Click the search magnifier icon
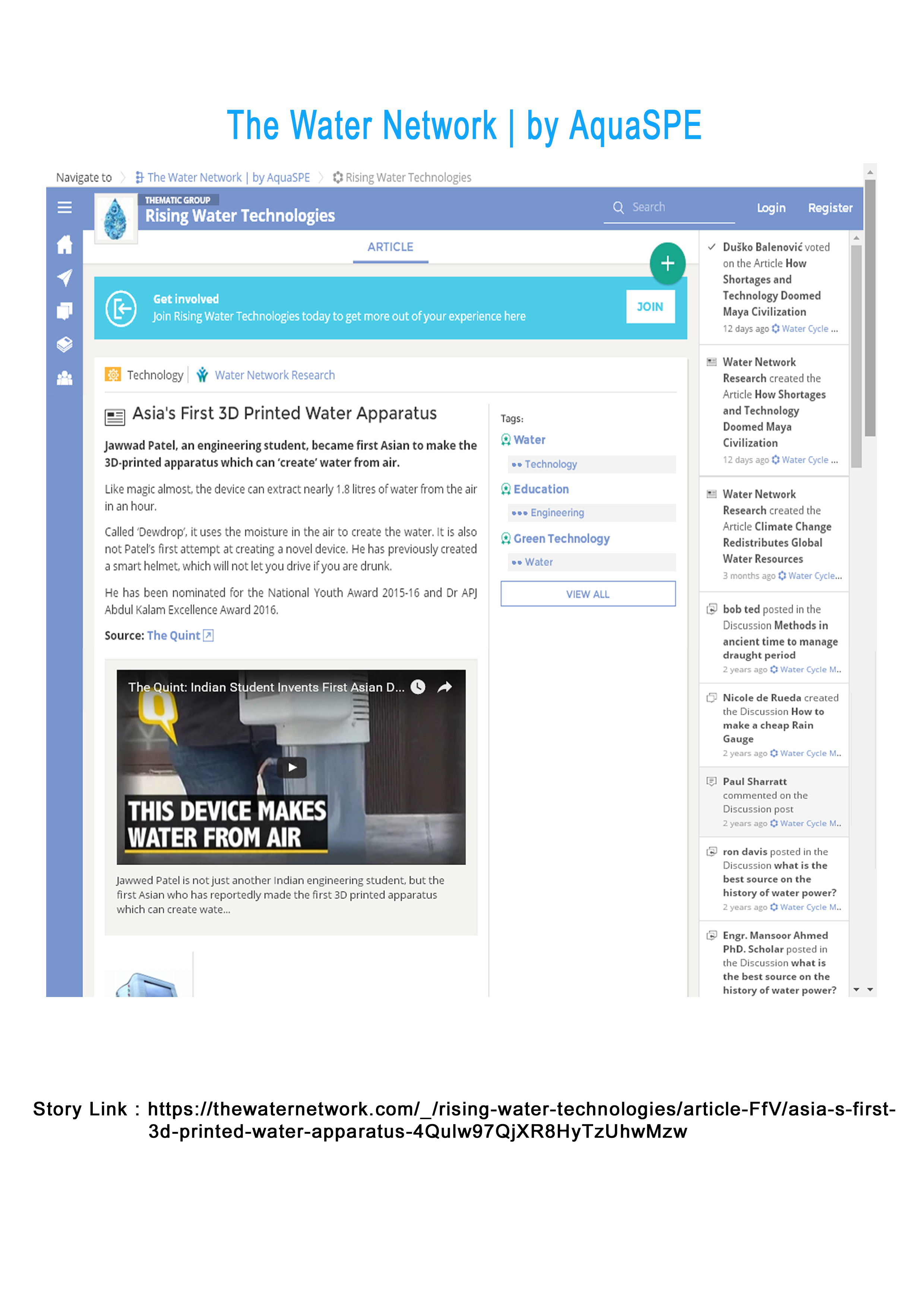 pyautogui.click(x=618, y=207)
